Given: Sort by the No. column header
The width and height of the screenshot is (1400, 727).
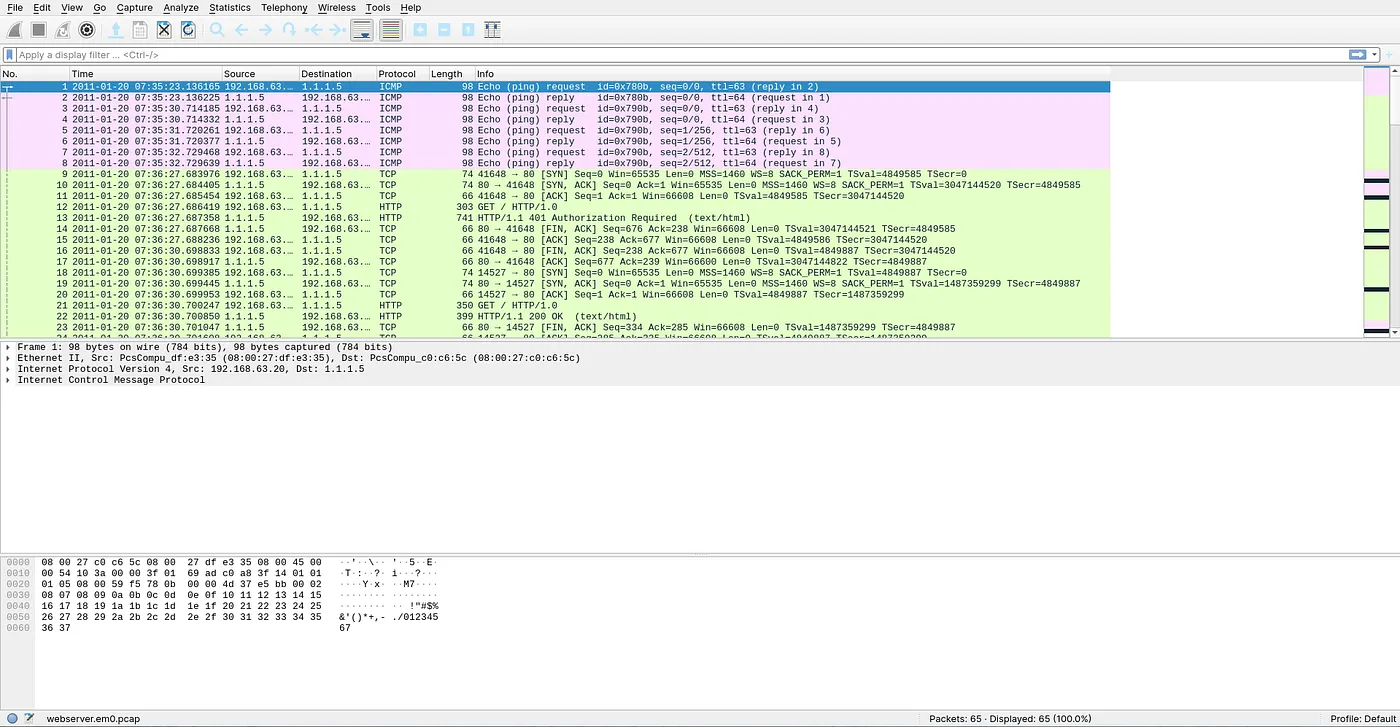Looking at the screenshot, I should [35, 74].
